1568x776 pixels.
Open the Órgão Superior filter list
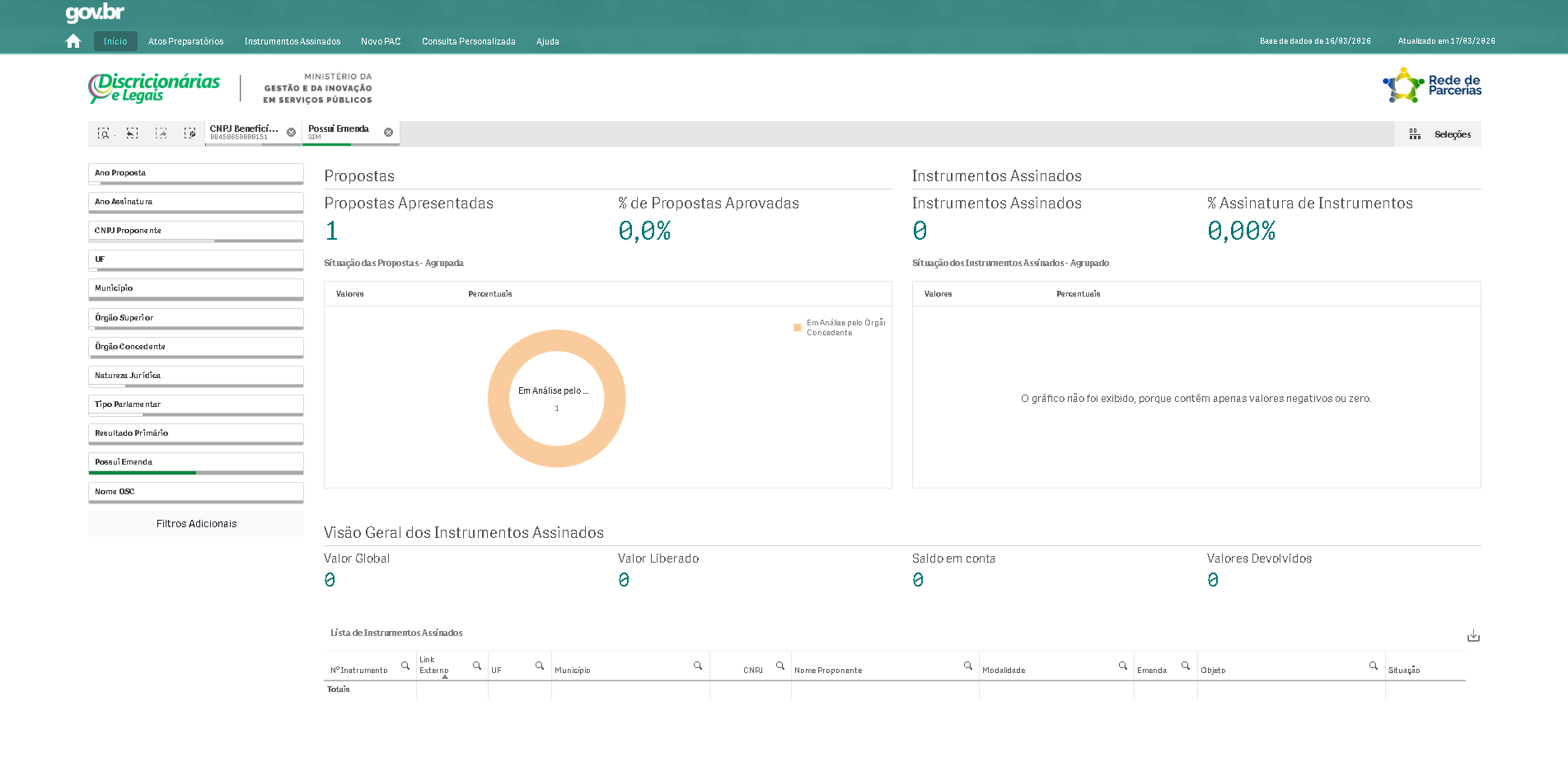click(195, 318)
